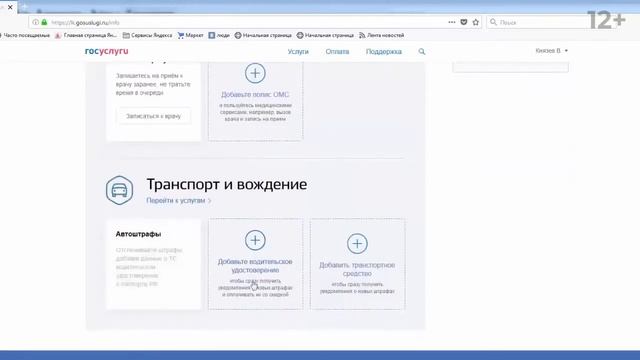
Task: Open the first Начальная страница bookmark
Action: tap(263, 36)
